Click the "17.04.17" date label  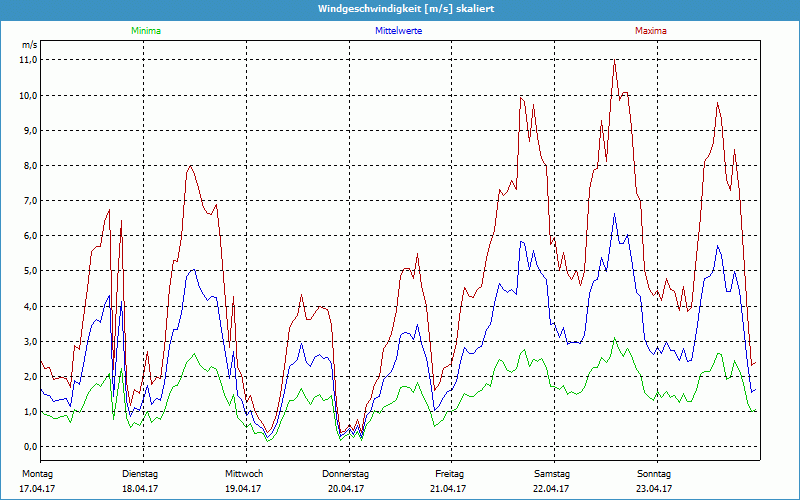click(x=37, y=489)
